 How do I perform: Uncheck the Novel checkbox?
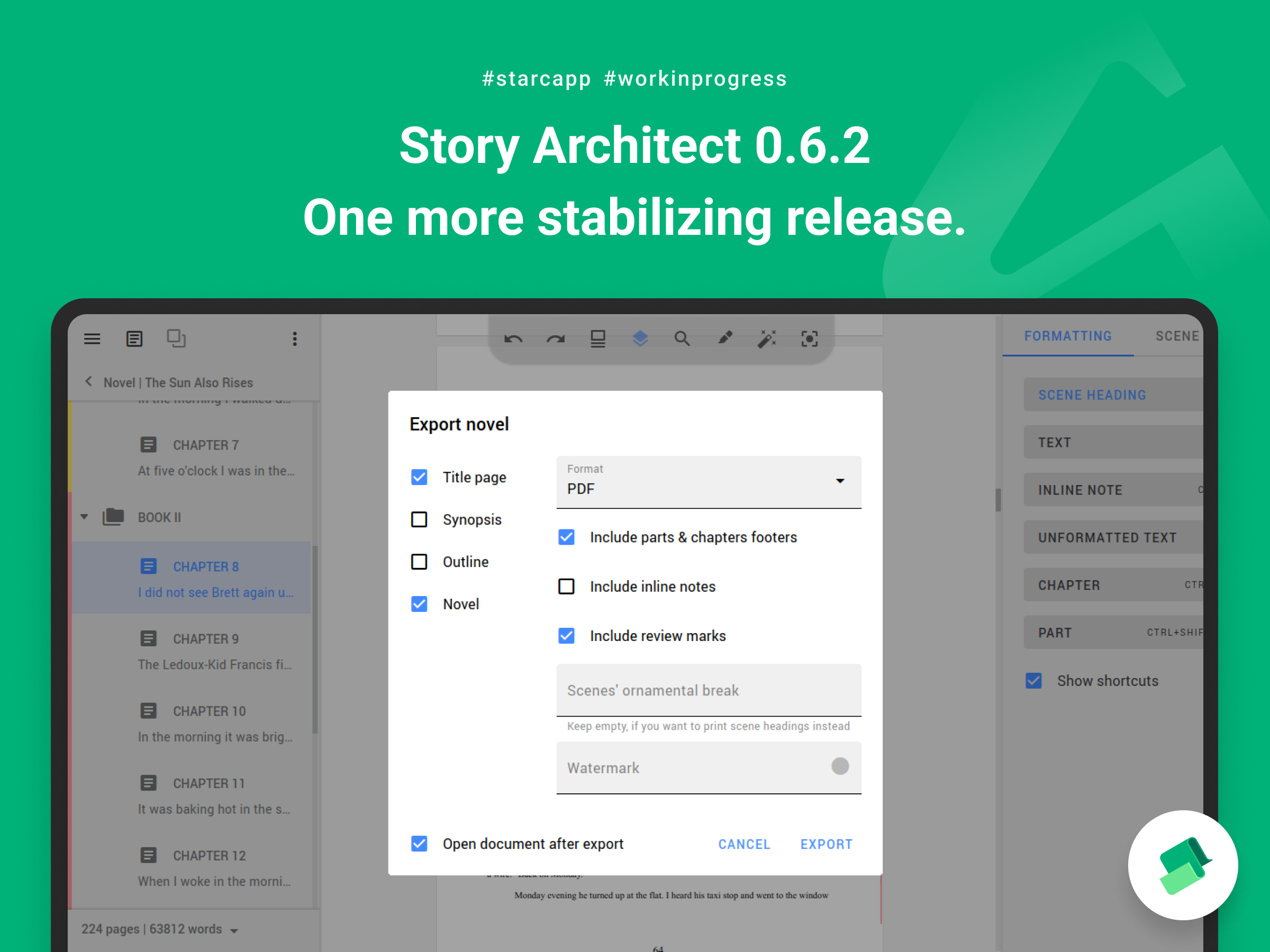(x=419, y=604)
